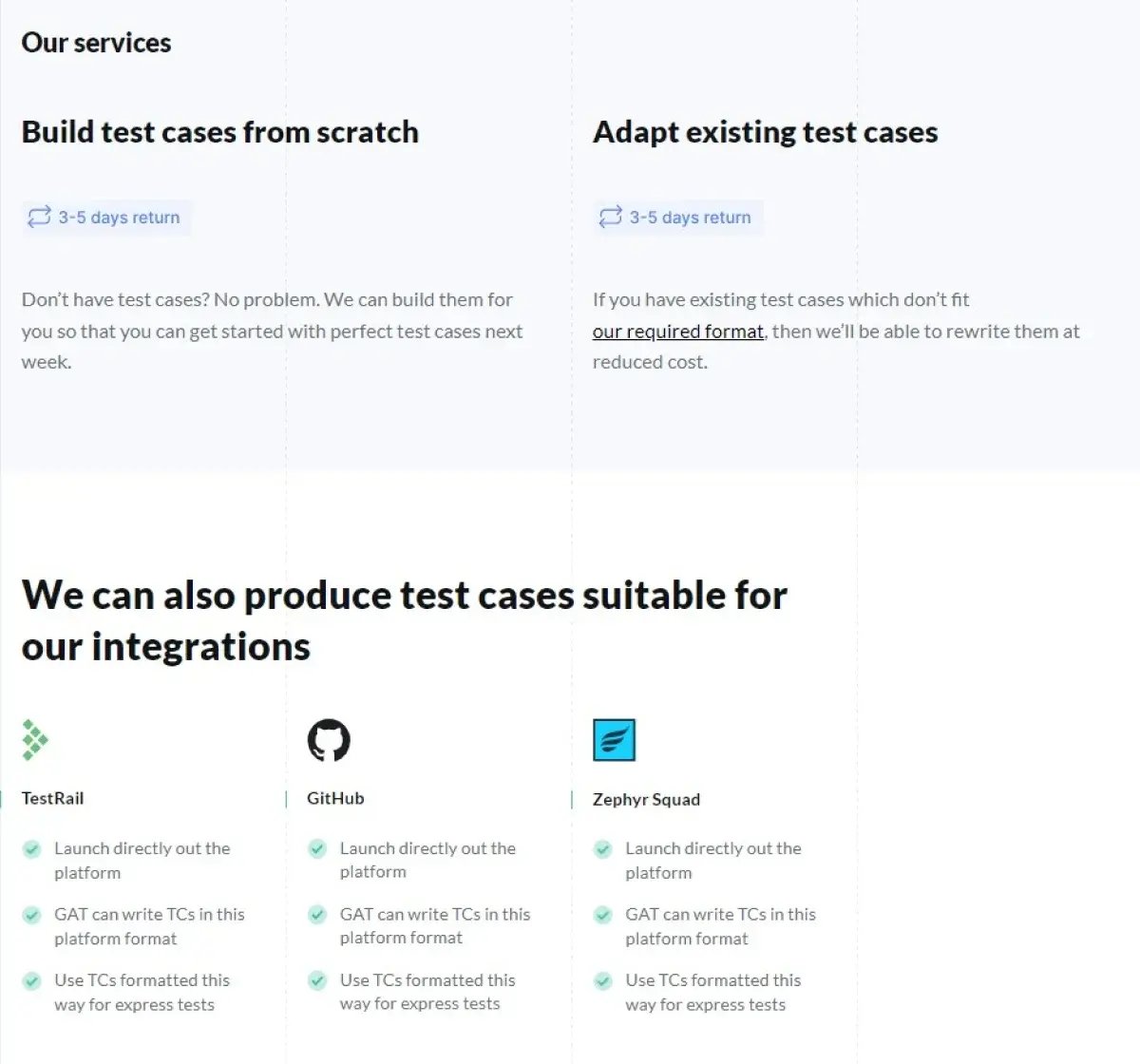The height and width of the screenshot is (1064, 1140).
Task: Click return arrows icon under Build test cases
Action: (39, 218)
